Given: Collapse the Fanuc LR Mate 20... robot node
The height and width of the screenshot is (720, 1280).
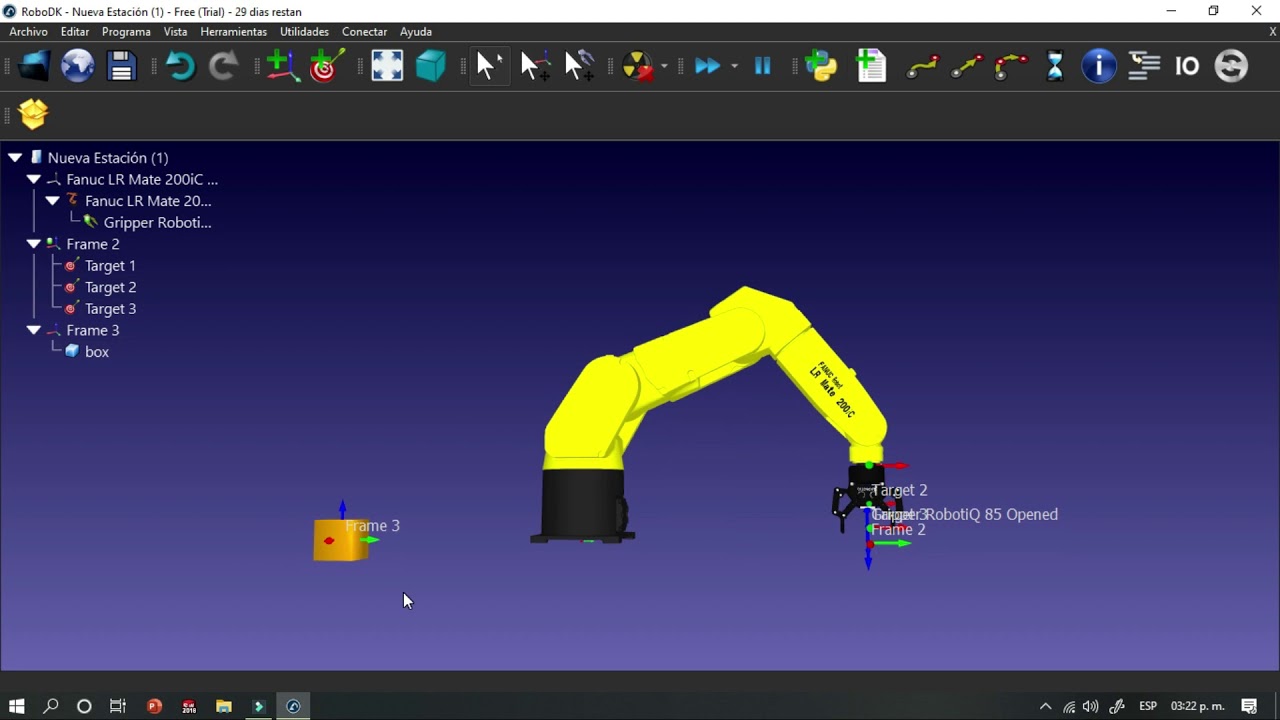Looking at the screenshot, I should tap(52, 201).
